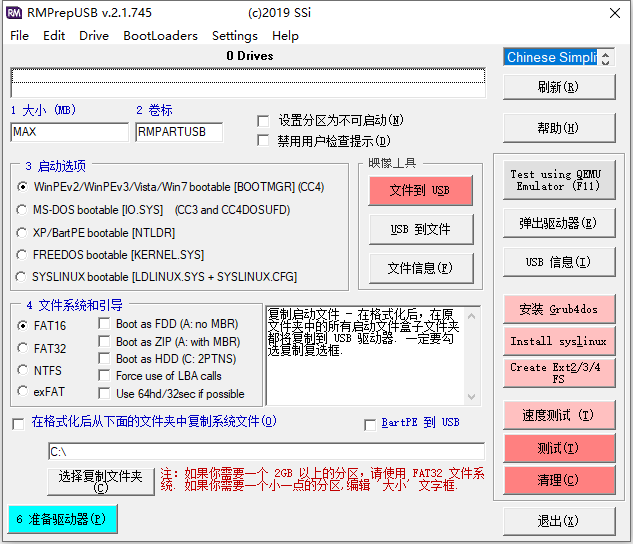Click the 刷新(R) refresh button
633x544 pixels.
point(559,87)
